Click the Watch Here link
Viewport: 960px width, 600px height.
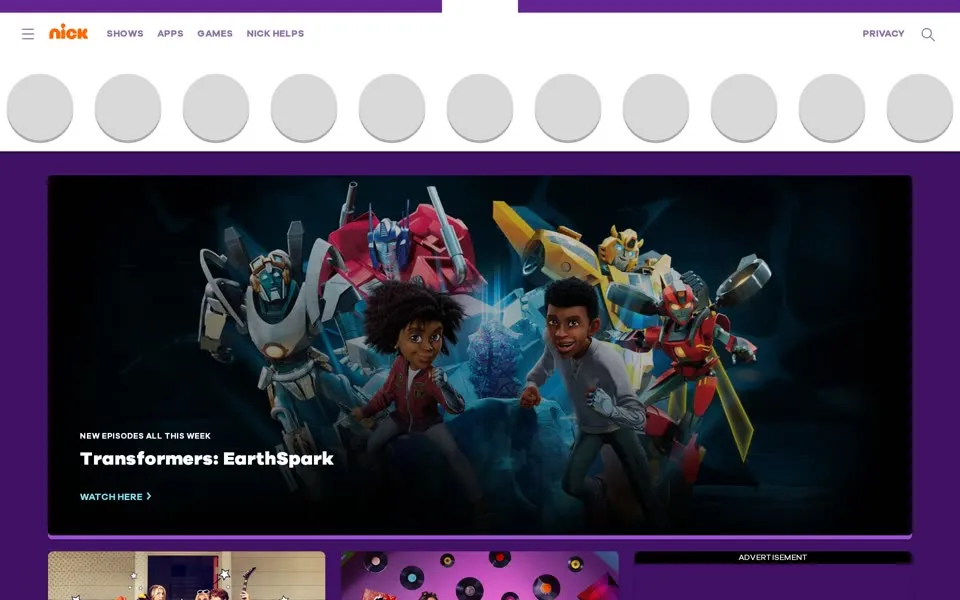[115, 497]
